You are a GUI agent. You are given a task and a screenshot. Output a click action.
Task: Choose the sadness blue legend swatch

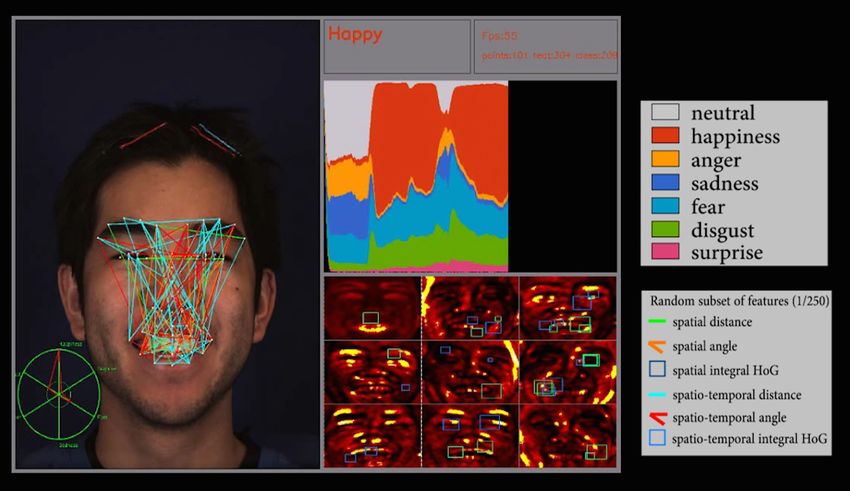(x=665, y=183)
